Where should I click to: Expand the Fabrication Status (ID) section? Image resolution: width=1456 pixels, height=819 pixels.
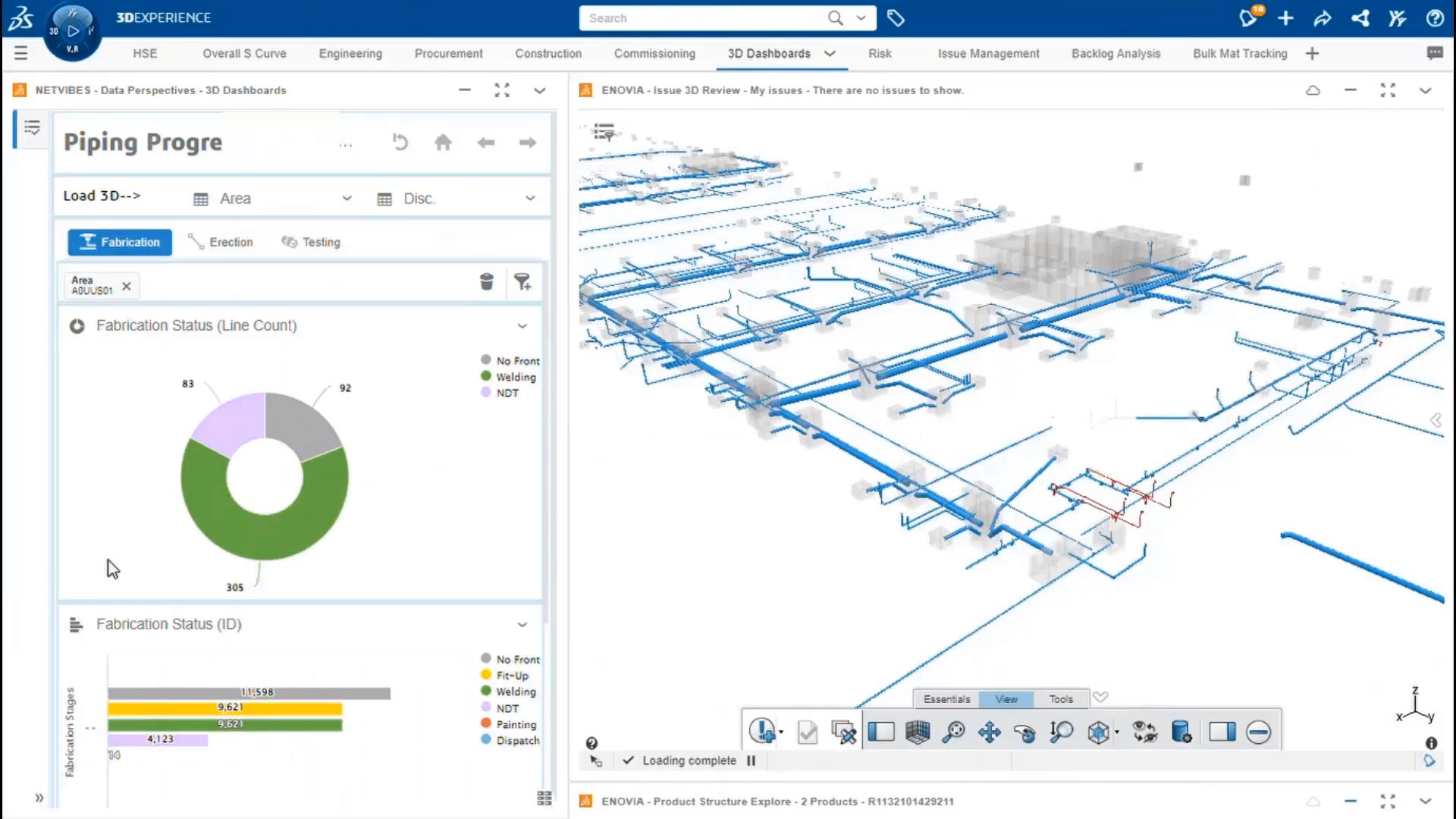(x=522, y=624)
